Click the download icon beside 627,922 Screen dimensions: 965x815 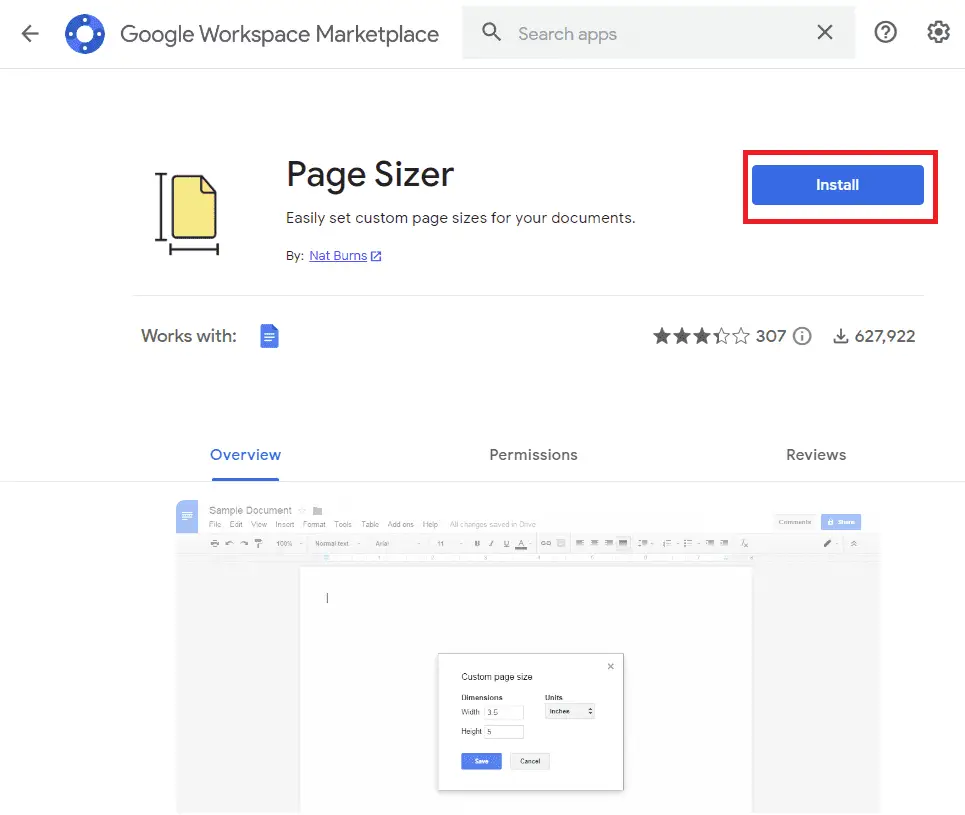841,336
